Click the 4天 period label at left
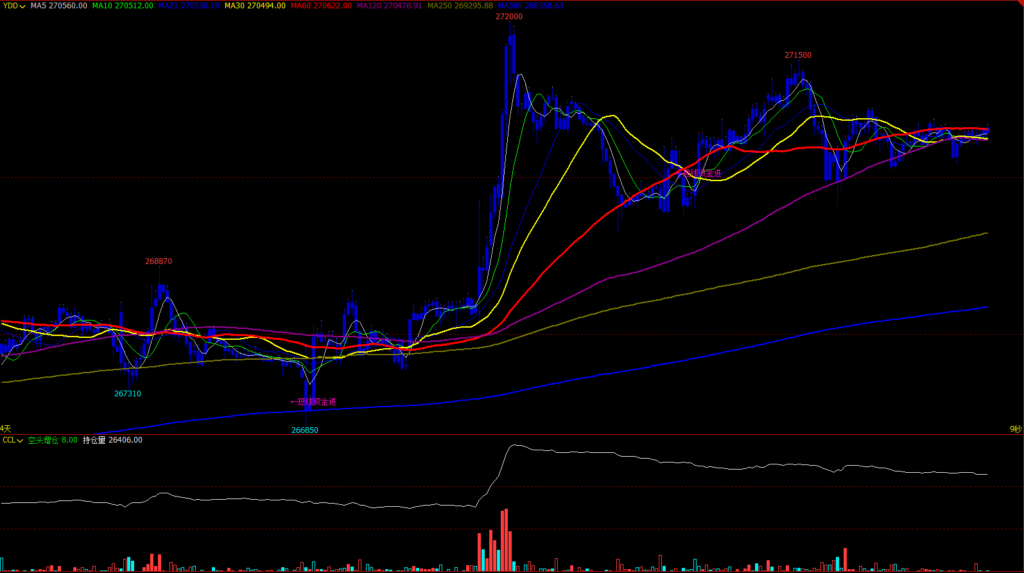The height and width of the screenshot is (573, 1024). [5, 428]
